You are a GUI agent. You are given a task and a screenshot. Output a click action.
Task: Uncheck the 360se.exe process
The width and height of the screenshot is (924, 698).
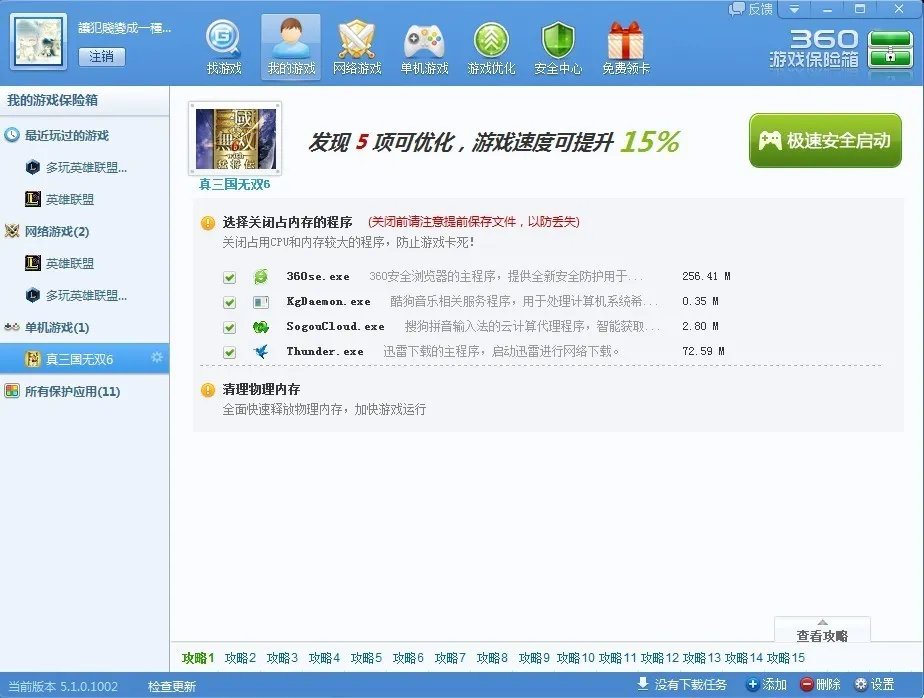click(230, 275)
